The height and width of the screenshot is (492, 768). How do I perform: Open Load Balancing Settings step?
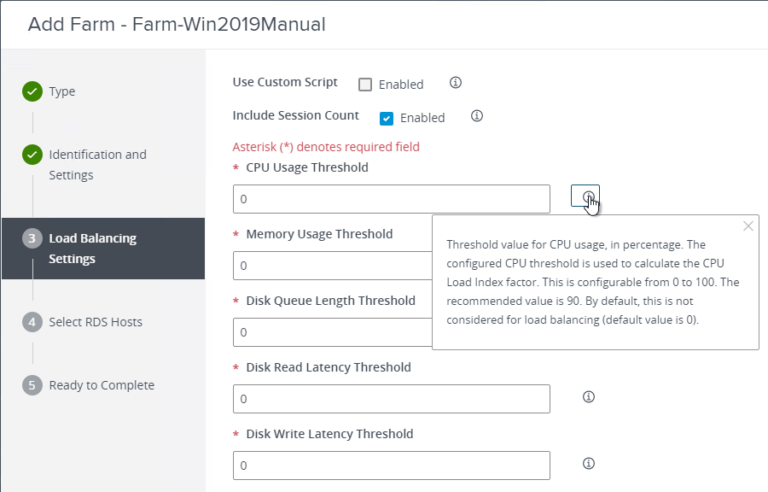coord(92,249)
